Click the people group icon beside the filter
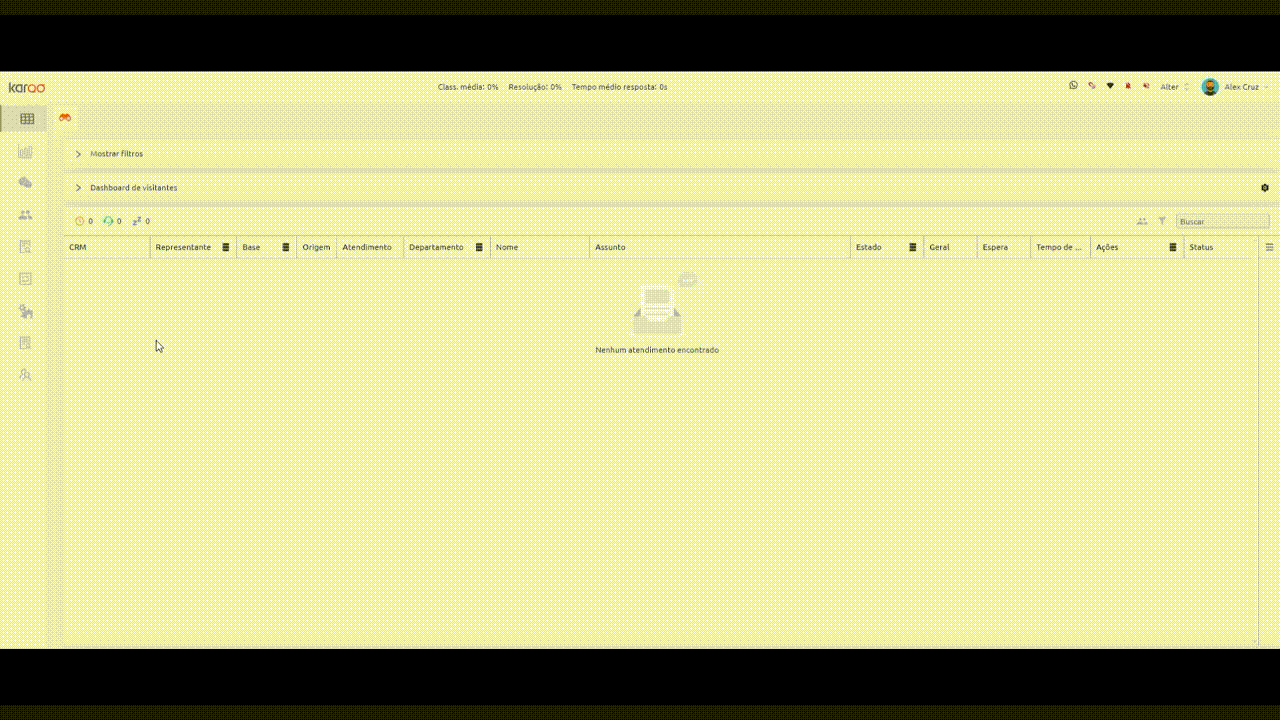The image size is (1280, 720). pos(1142,221)
